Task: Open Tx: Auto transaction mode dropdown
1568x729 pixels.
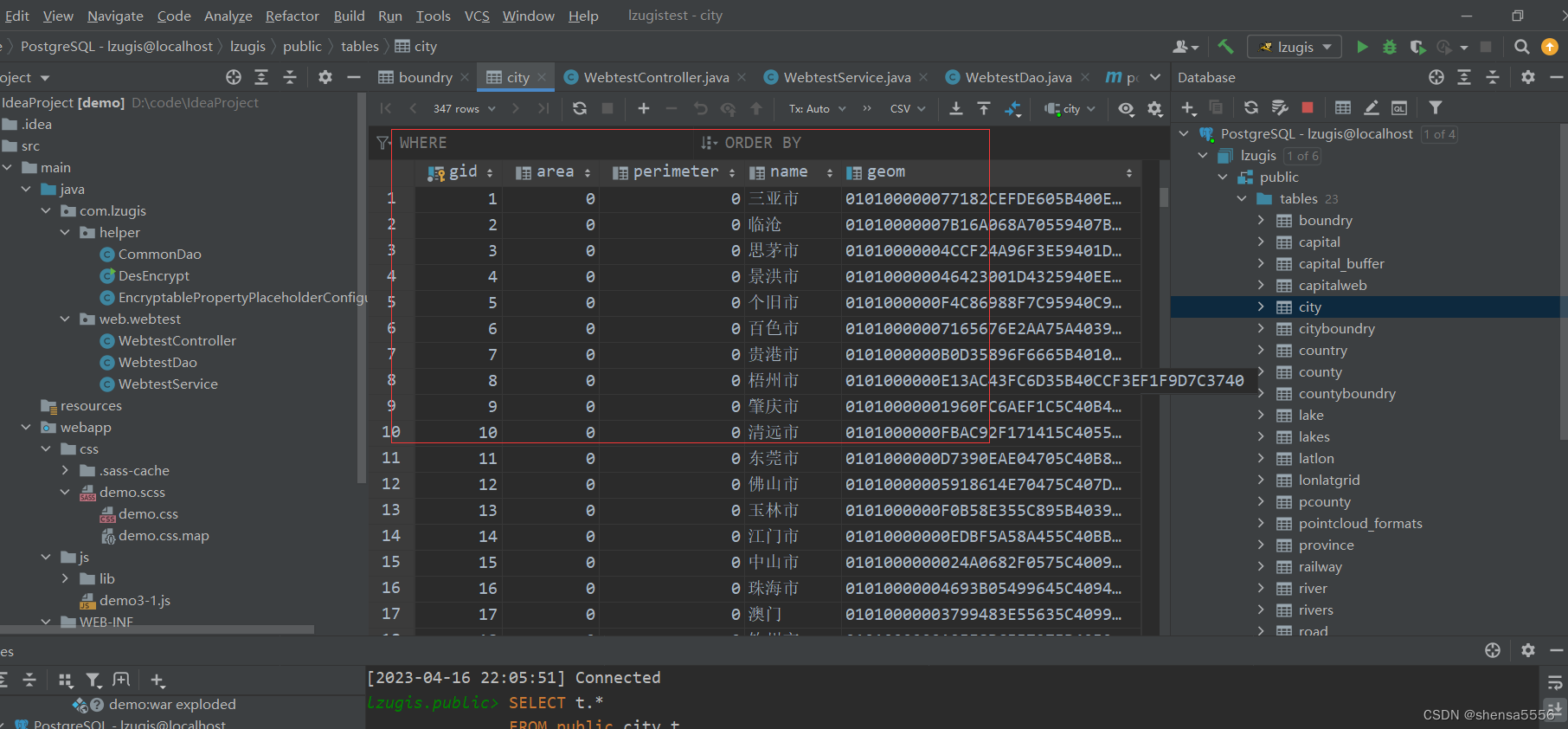Action: [x=817, y=109]
